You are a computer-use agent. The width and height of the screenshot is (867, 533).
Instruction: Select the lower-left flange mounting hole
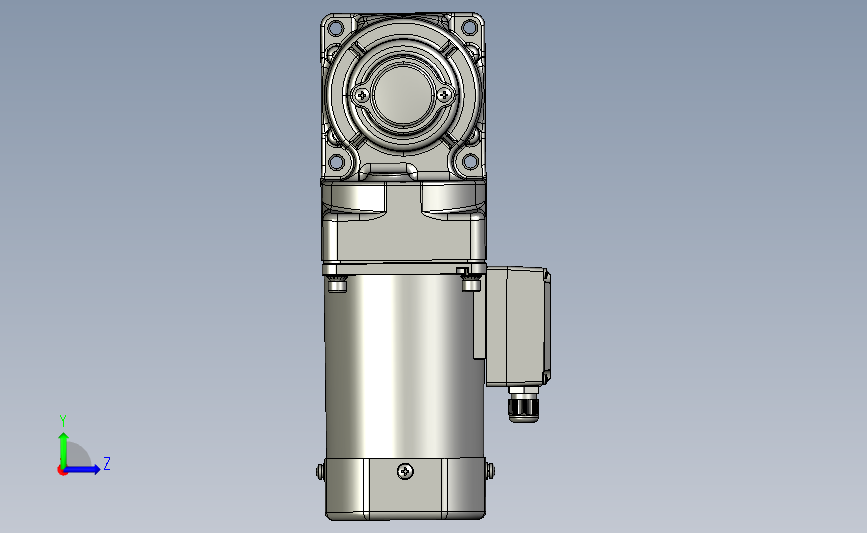click(x=336, y=162)
